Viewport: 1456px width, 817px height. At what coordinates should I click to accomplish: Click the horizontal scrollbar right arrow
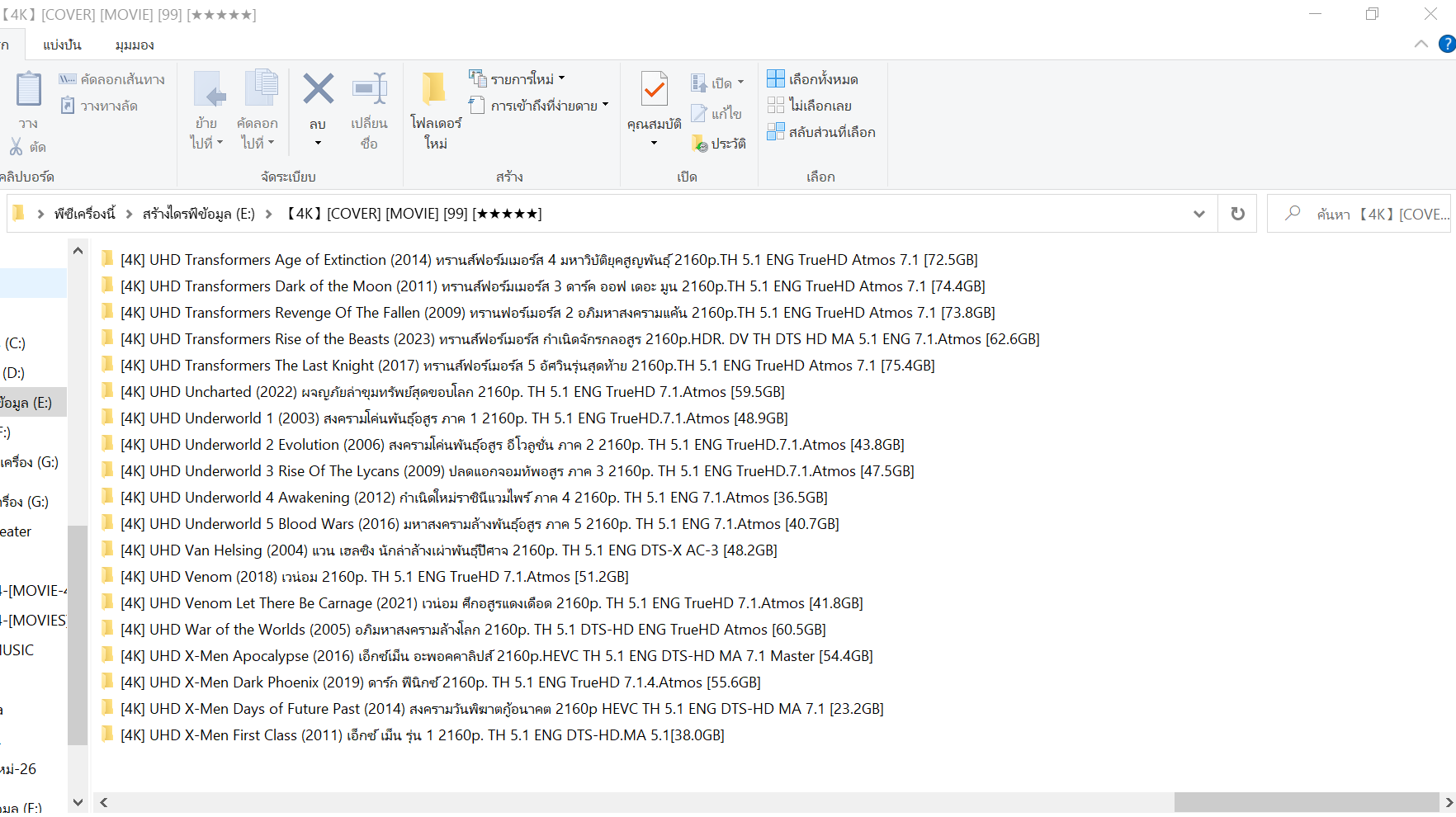[x=1448, y=802]
